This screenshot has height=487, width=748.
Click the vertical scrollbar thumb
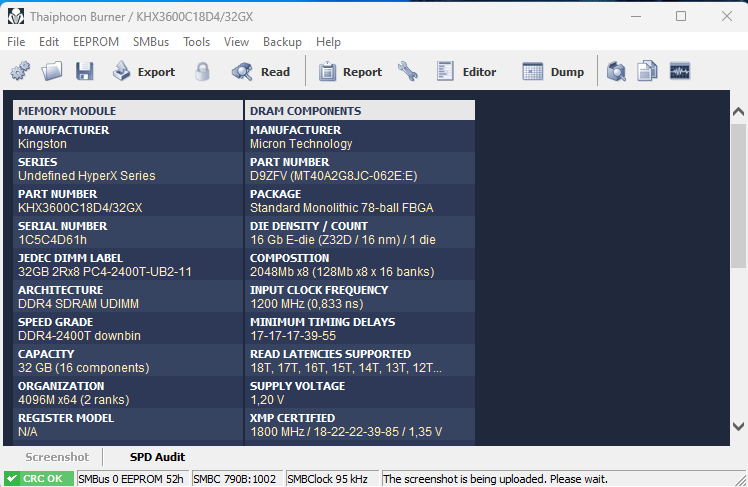tap(738, 196)
